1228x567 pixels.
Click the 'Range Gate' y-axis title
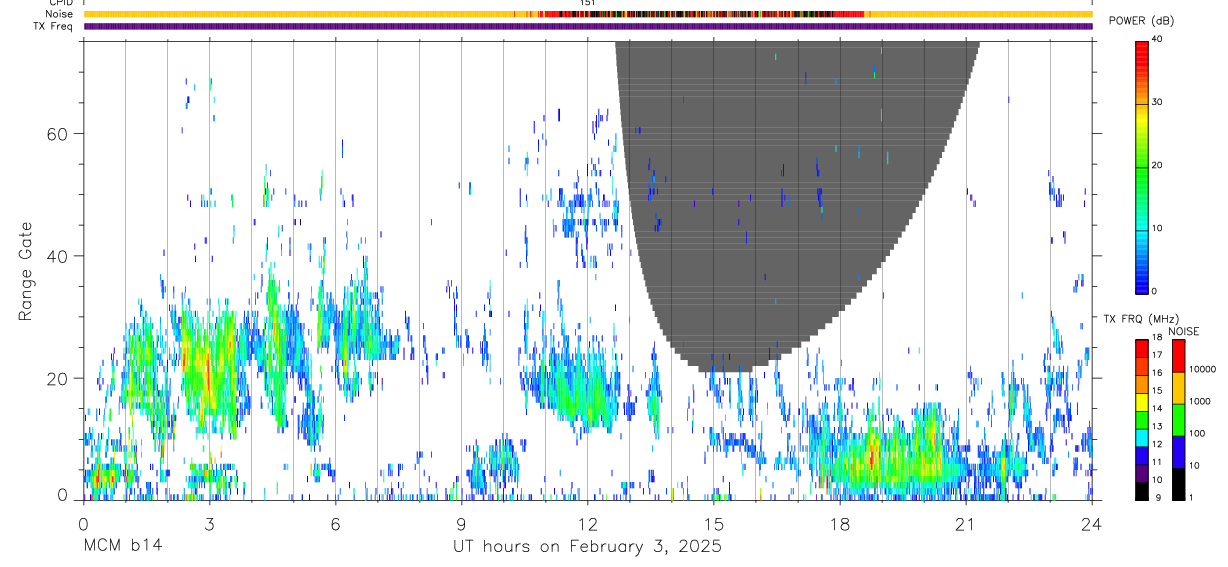tap(26, 272)
